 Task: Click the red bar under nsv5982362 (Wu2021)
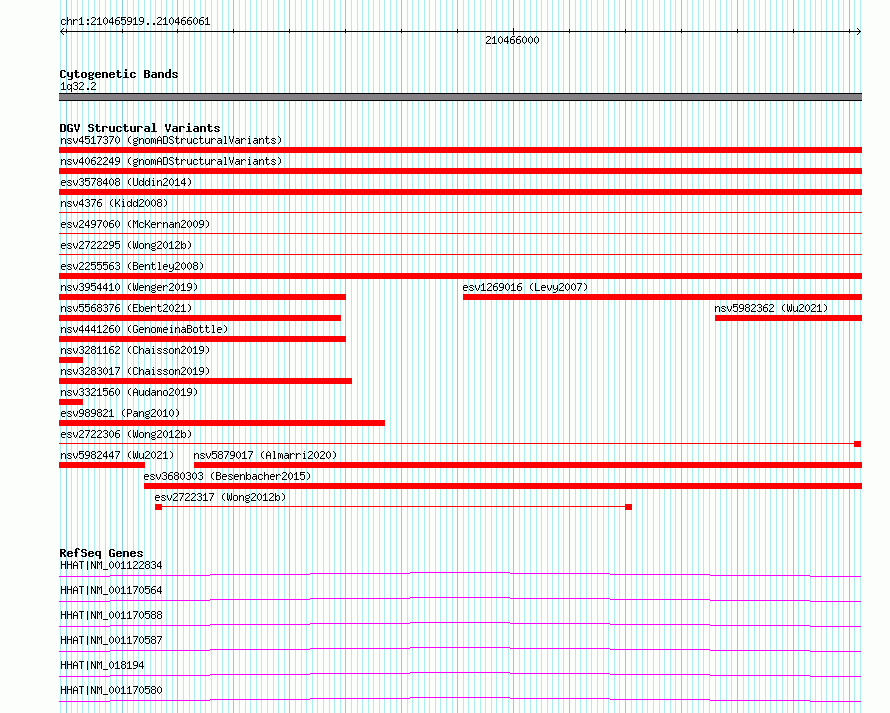point(788,318)
